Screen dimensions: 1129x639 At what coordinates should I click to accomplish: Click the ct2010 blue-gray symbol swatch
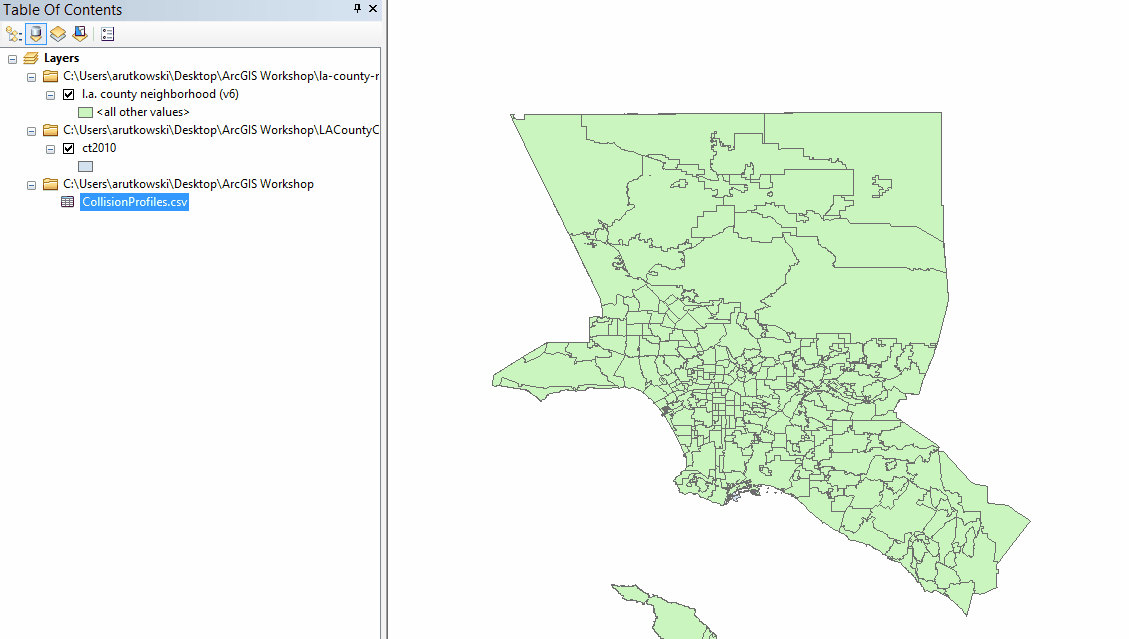86,166
